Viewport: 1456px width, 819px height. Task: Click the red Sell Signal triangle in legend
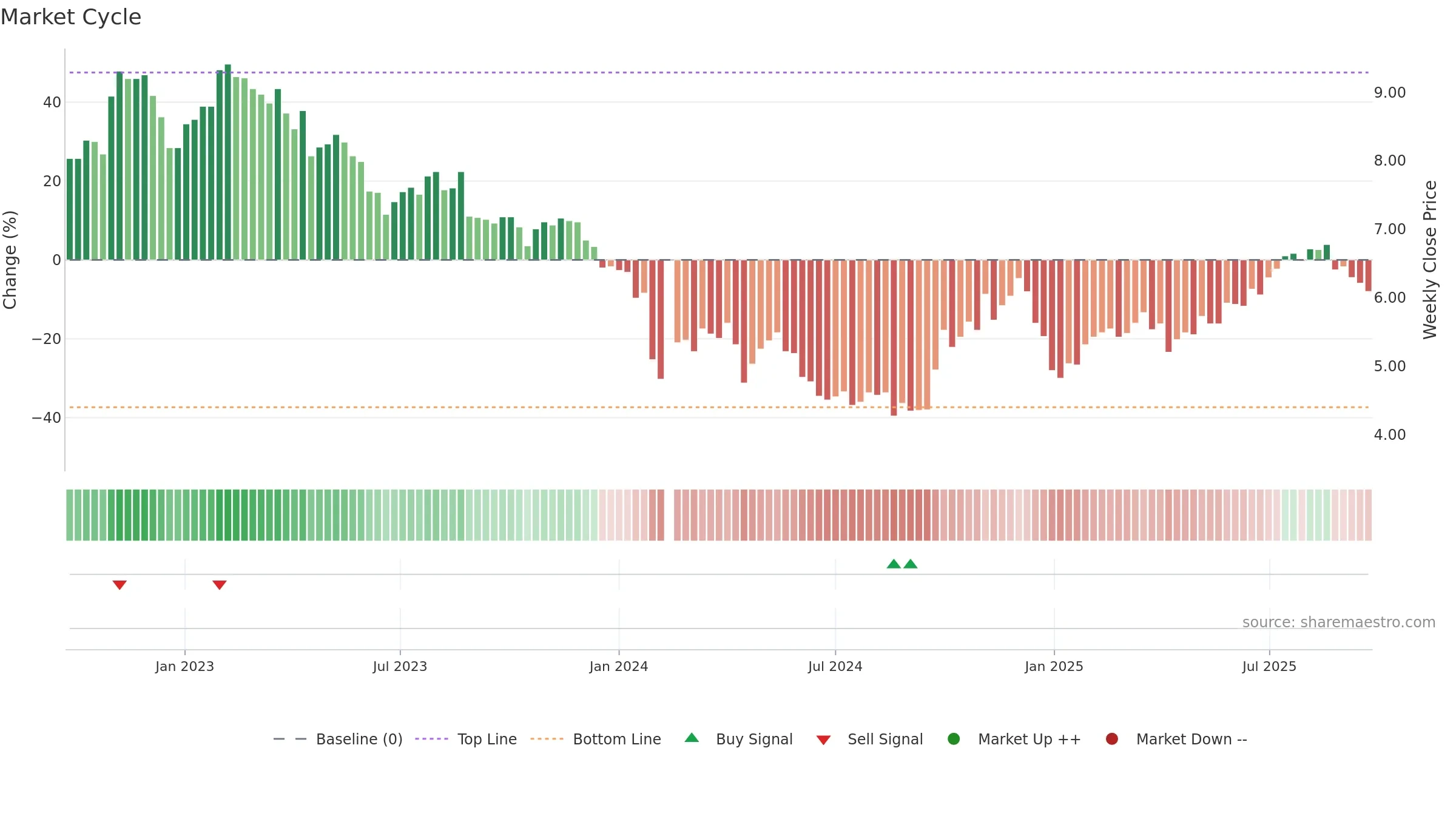click(823, 740)
